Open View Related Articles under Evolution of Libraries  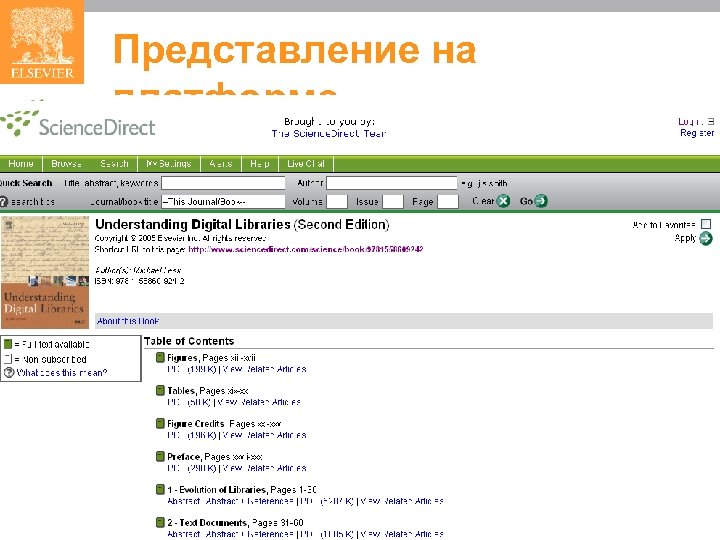[x=402, y=501]
